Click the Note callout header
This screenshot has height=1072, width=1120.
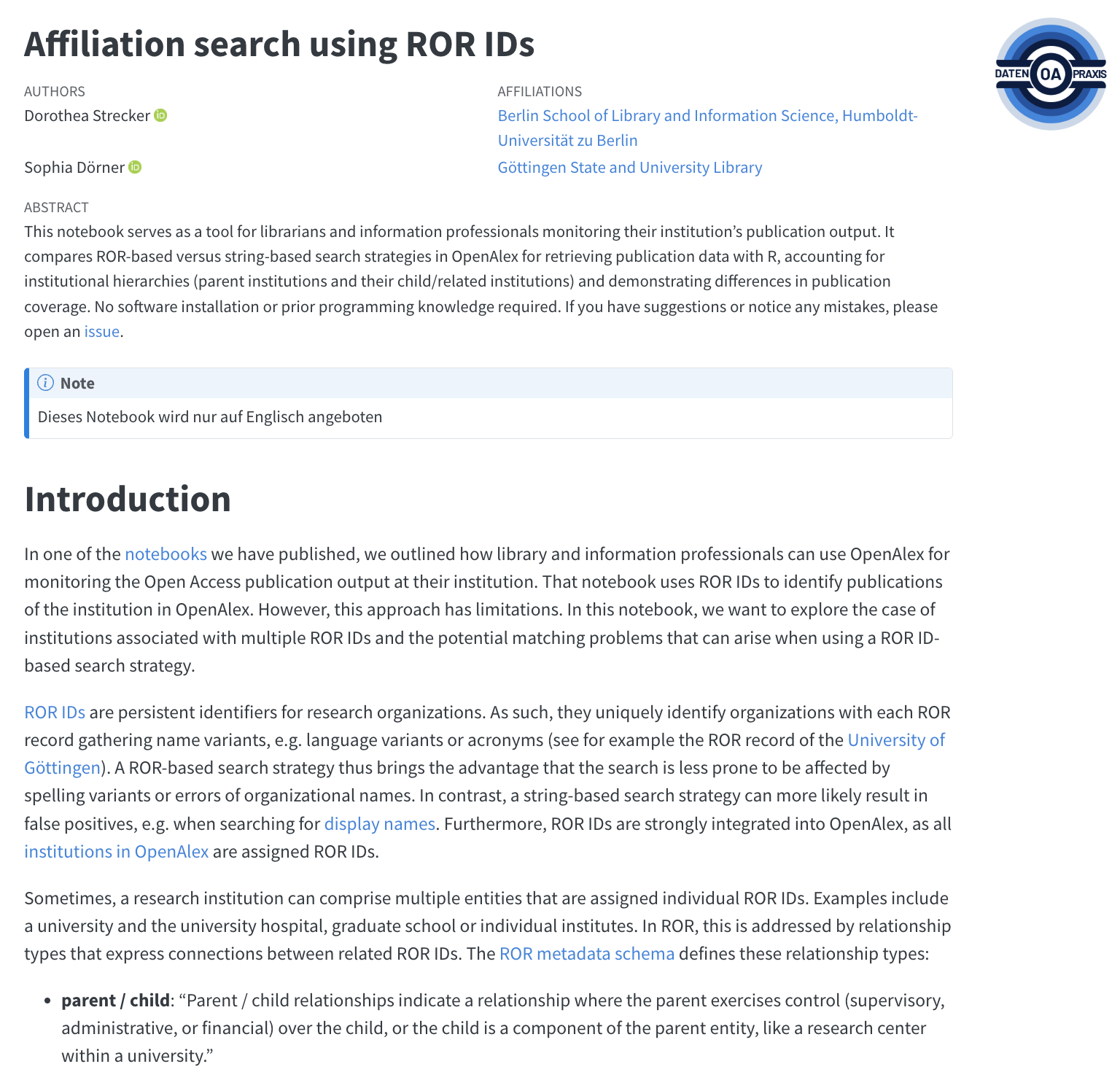490,384
